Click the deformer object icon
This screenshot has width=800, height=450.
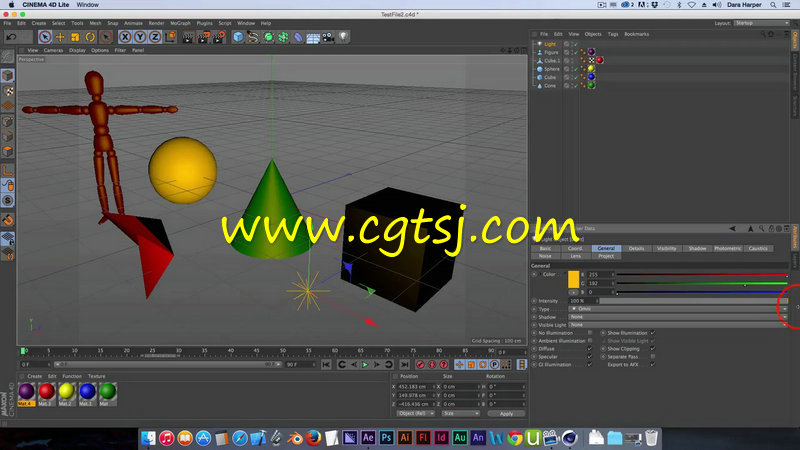(298, 37)
